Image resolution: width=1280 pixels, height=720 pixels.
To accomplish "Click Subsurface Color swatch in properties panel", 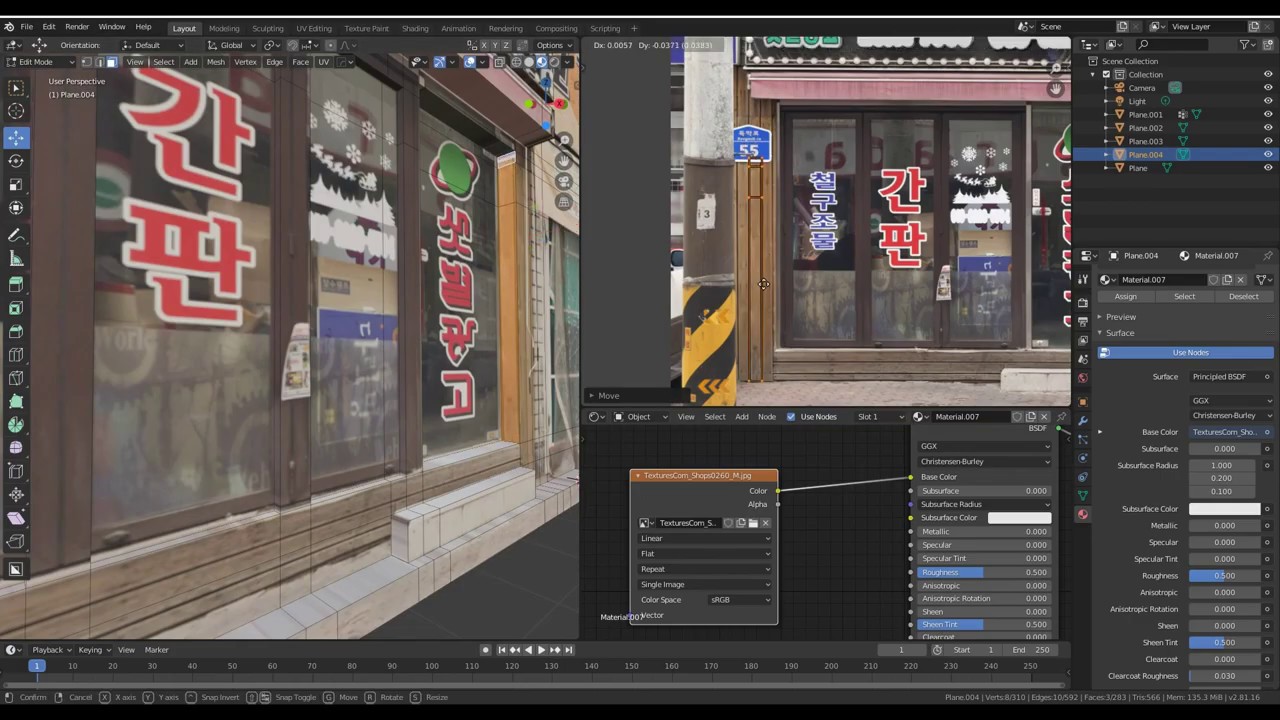I will point(1225,509).
